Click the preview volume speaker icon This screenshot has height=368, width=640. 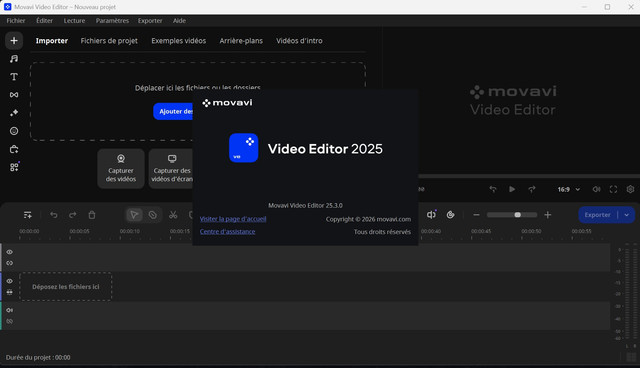coord(596,189)
